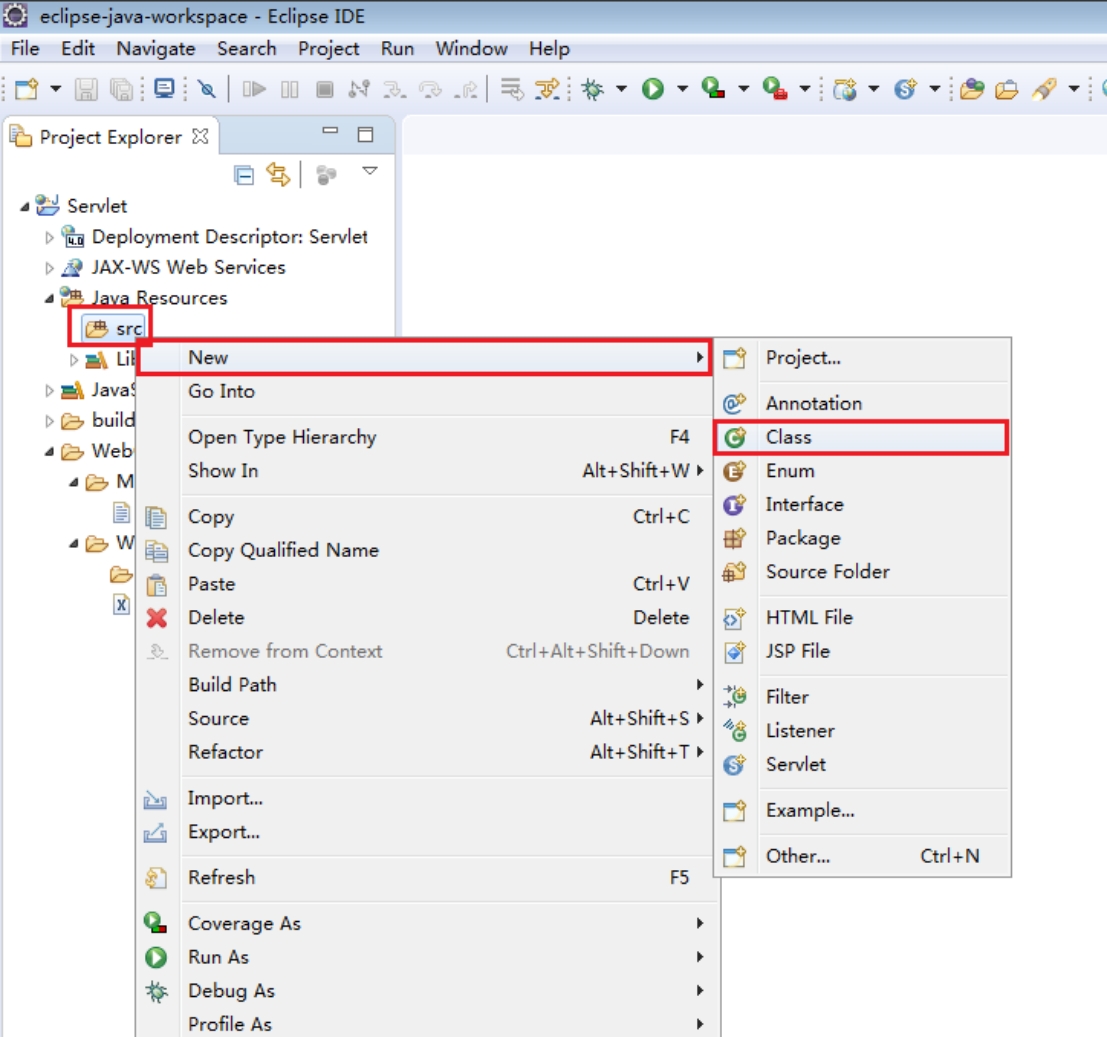
Task: Collapse the Java Resources node
Action: pos(49,299)
